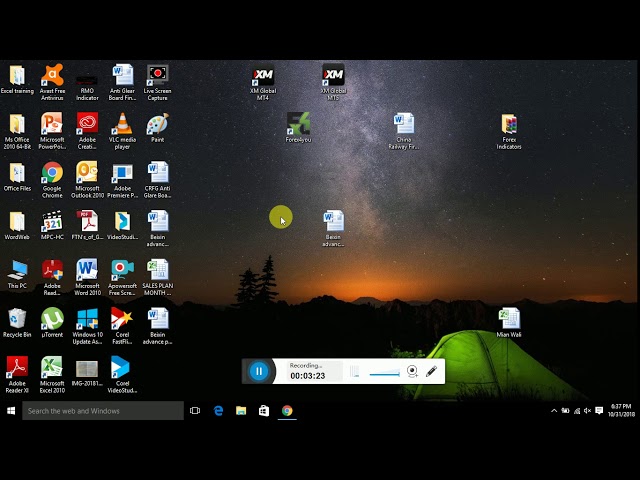The height and width of the screenshot is (480, 640).
Task: Open the Google Chrome desktop shortcut
Action: (52, 173)
